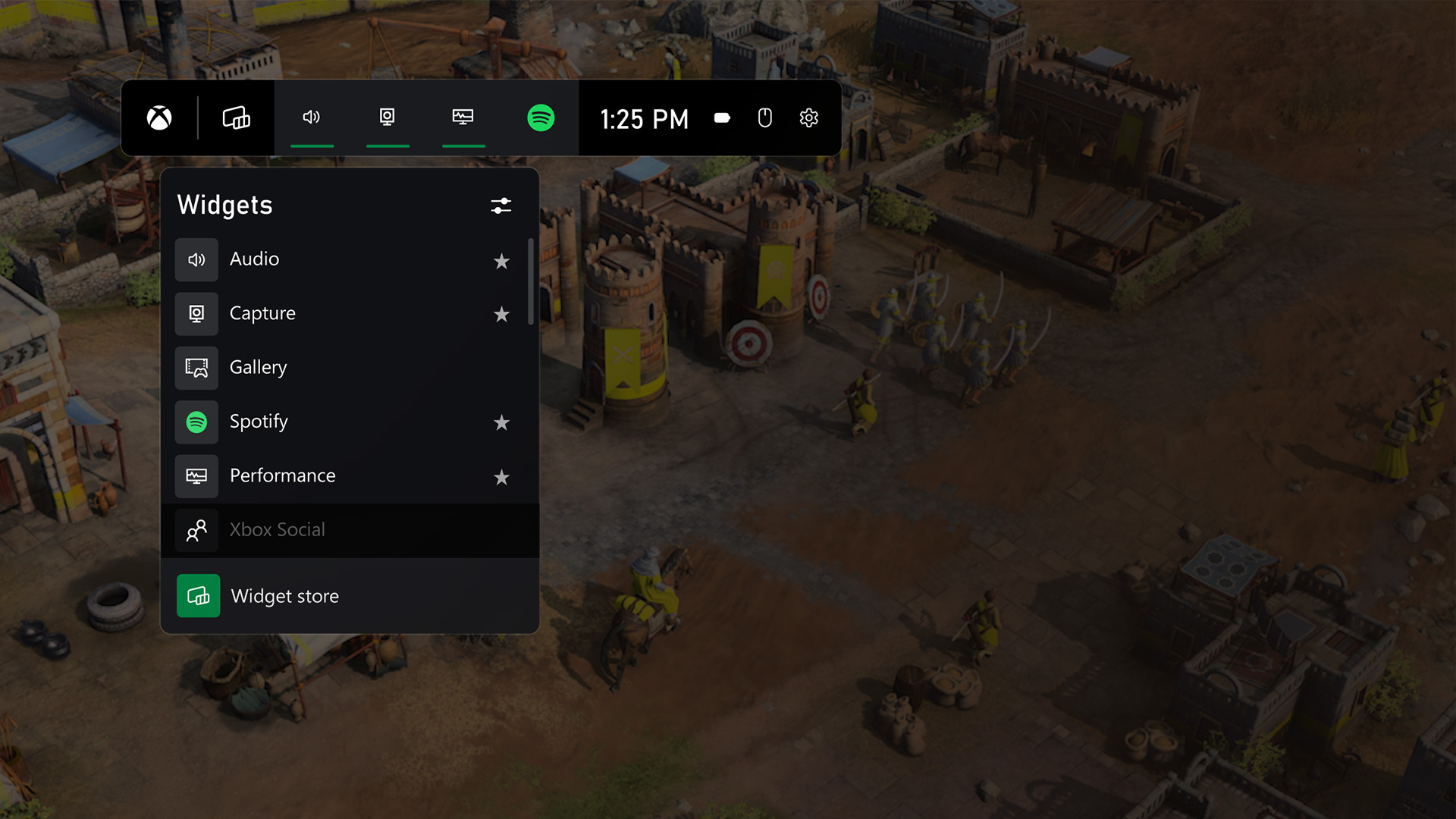
Task: Open Xbox Settings from top bar
Action: point(808,119)
